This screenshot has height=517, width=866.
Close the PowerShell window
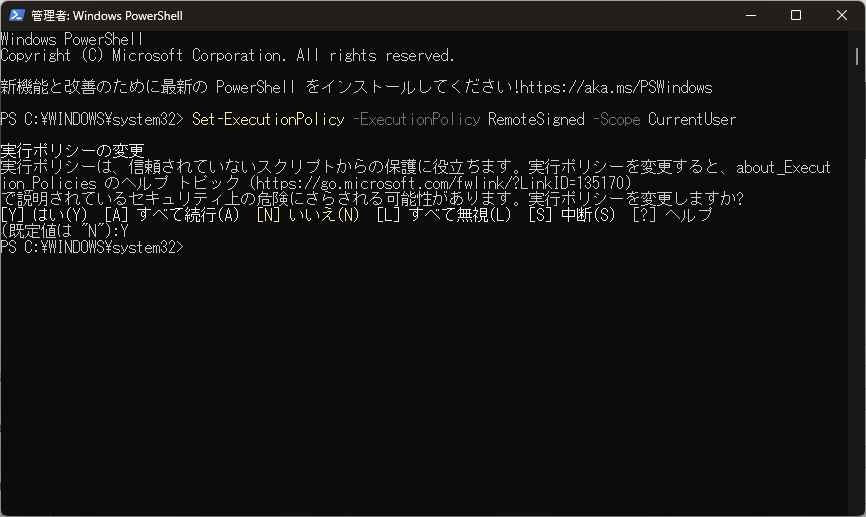[x=842, y=15]
